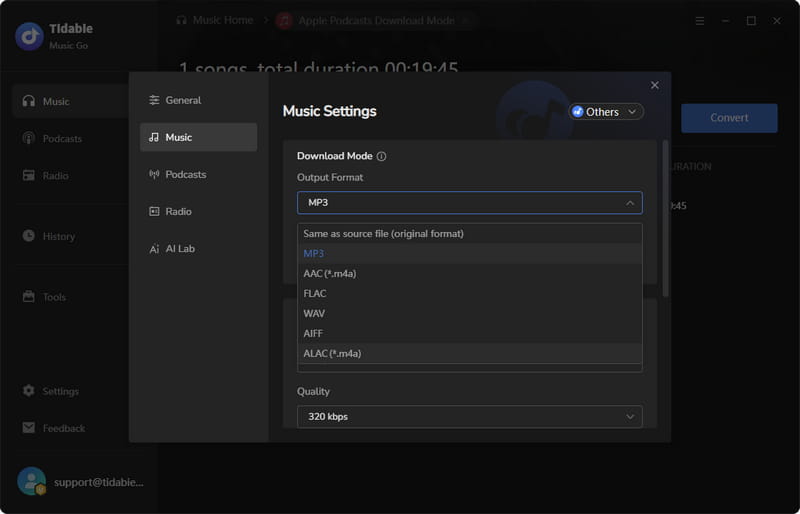Click the support@tidable account avatar
800x514 pixels.
pos(32,481)
